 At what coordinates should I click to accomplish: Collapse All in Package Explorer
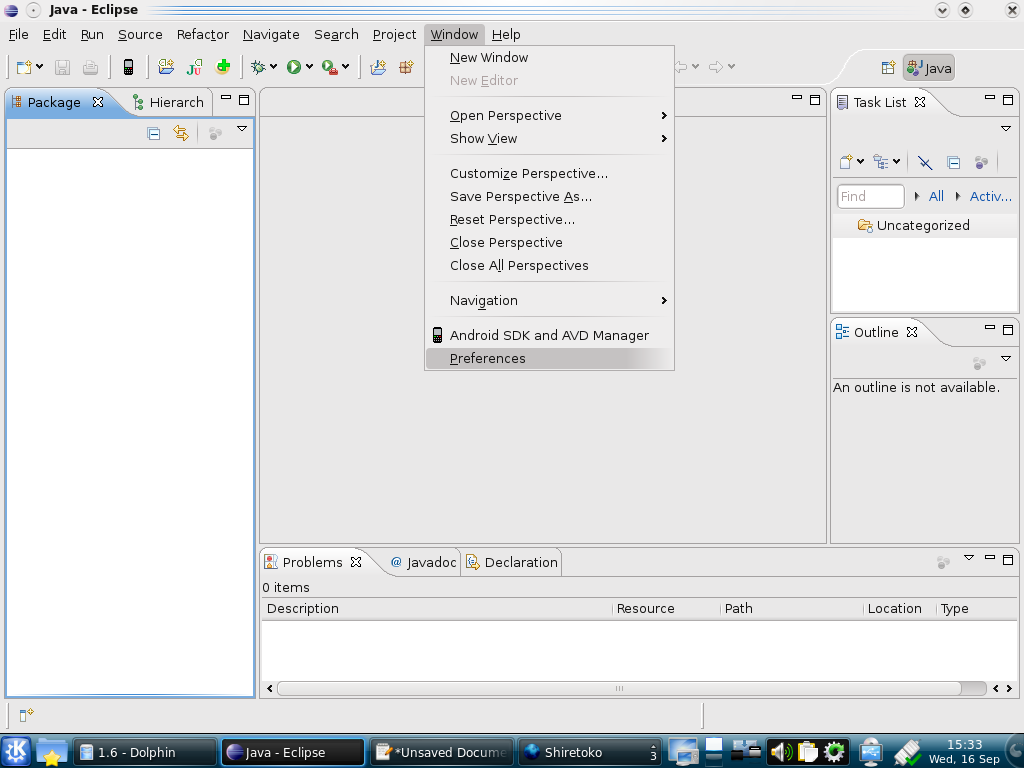coord(153,134)
